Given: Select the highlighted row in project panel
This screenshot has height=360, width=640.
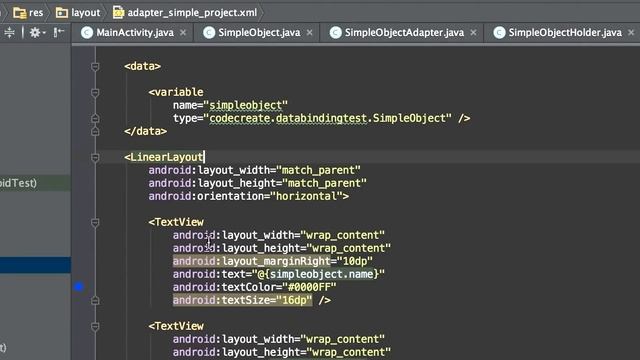Looking at the screenshot, I should point(36,265).
